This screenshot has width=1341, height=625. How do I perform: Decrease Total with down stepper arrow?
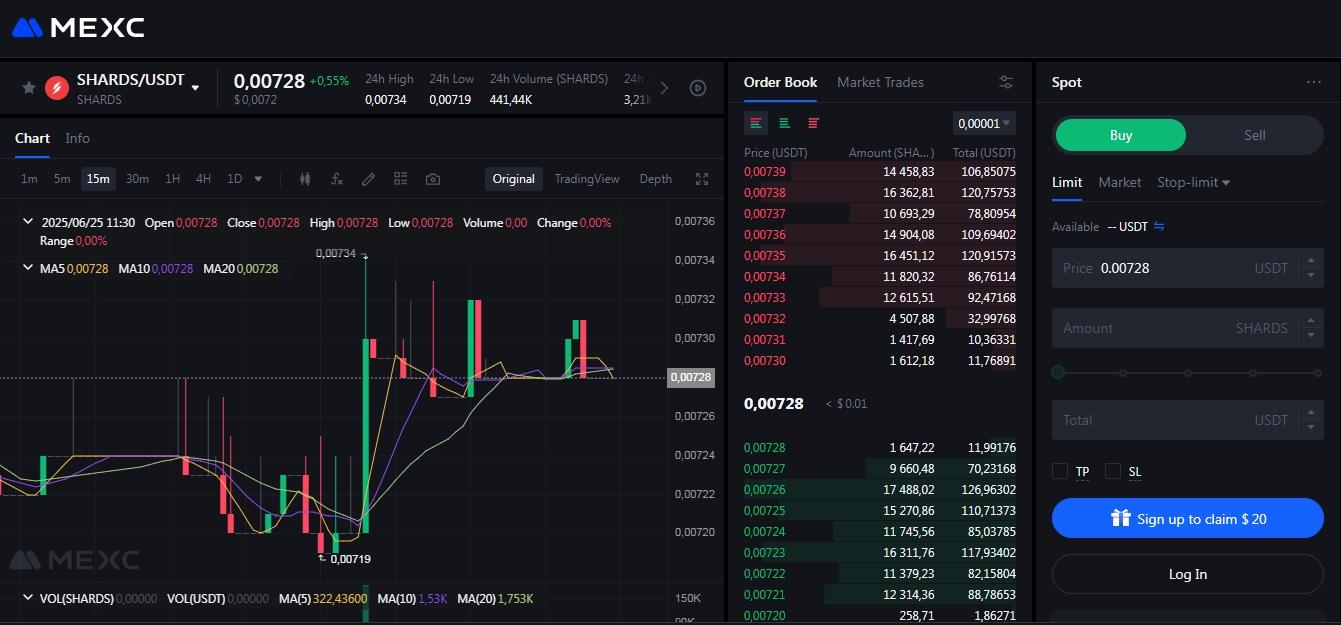1311,427
